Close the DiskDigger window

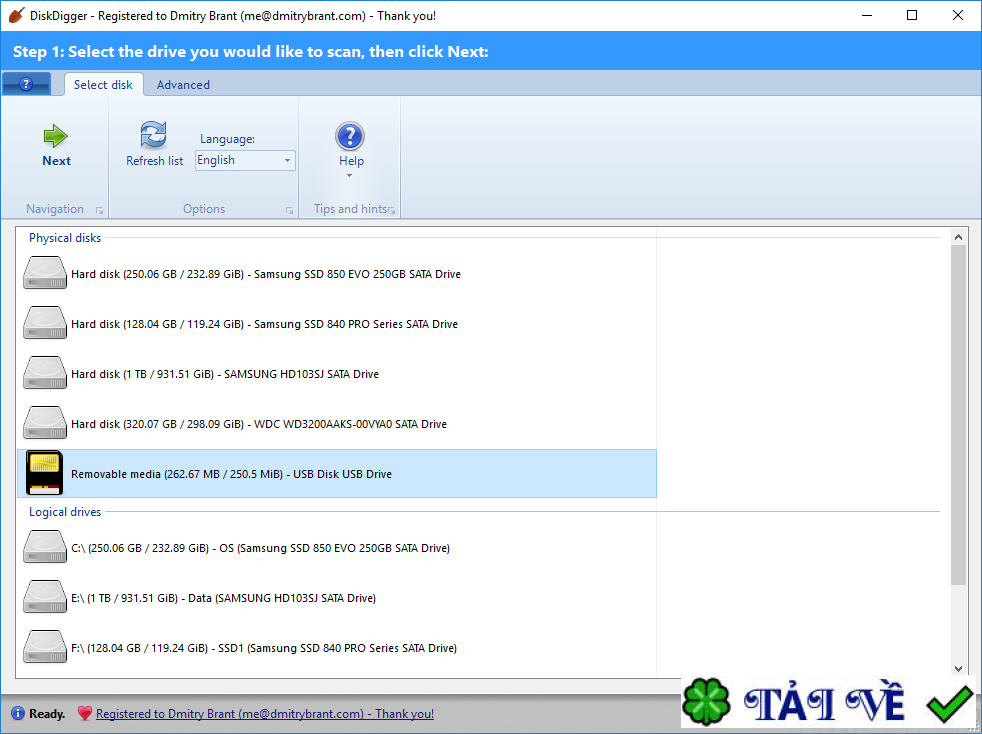tap(958, 16)
